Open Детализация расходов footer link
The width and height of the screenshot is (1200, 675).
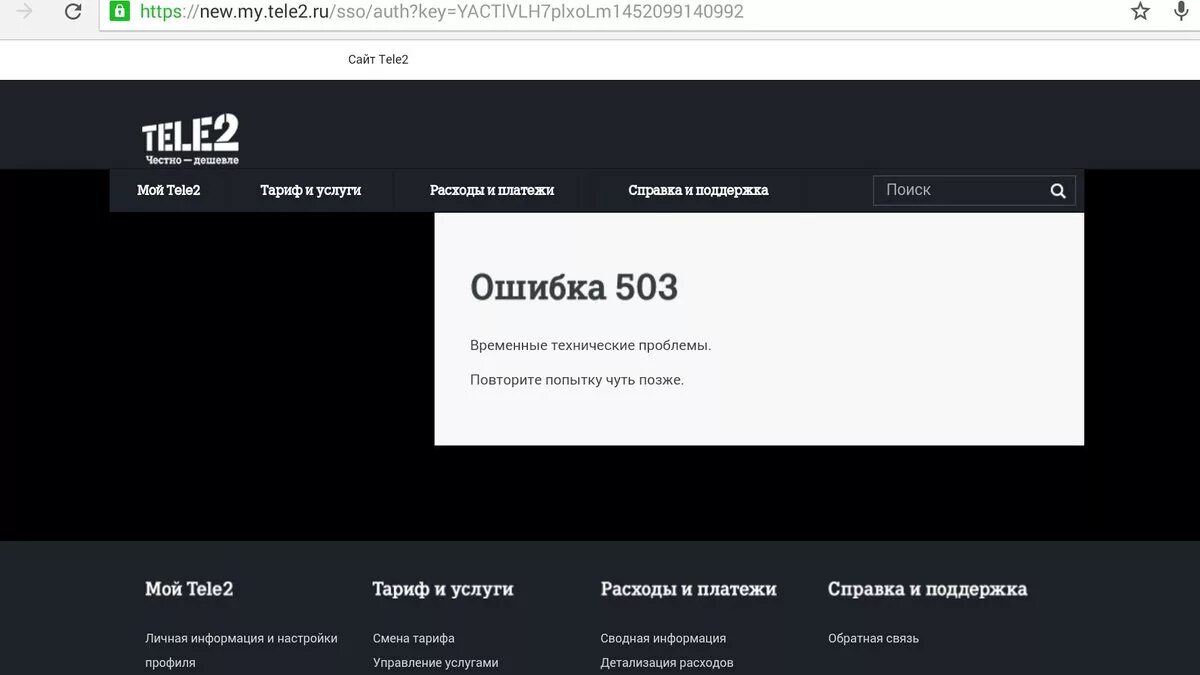pyautogui.click(x=667, y=663)
